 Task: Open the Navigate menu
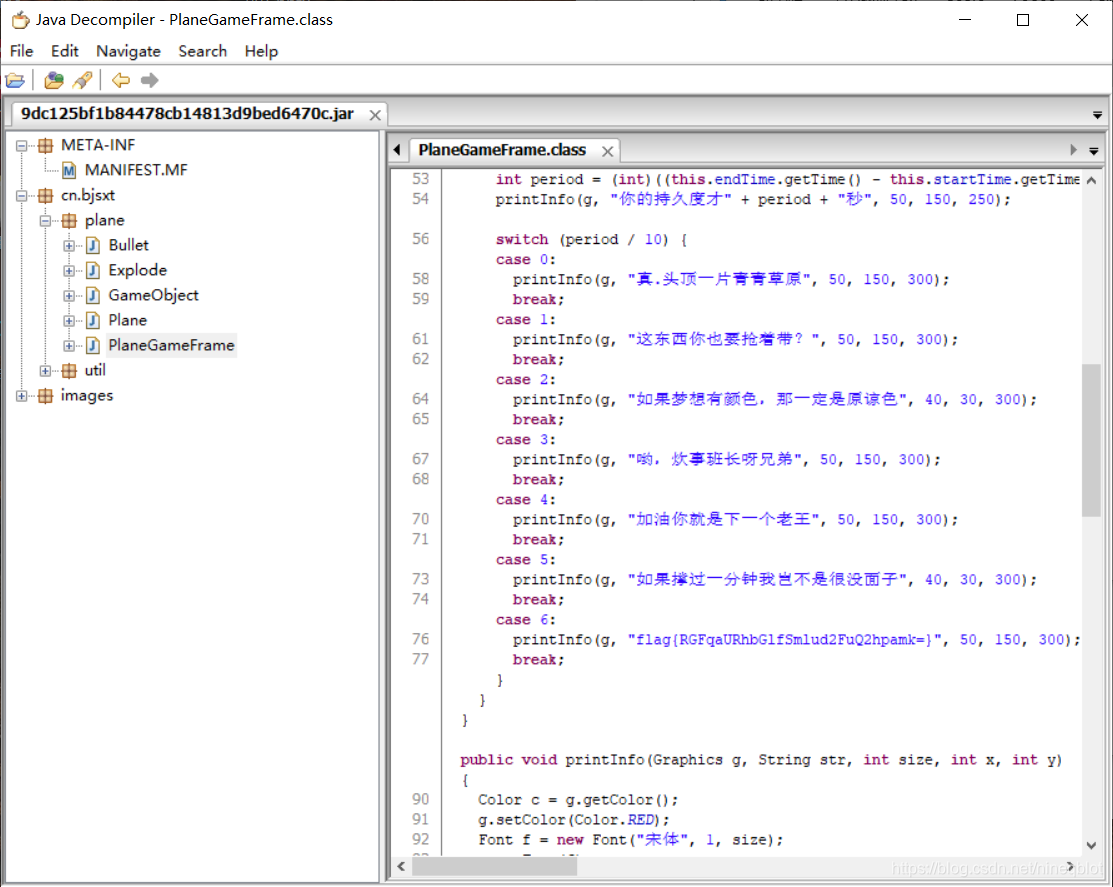tap(128, 51)
